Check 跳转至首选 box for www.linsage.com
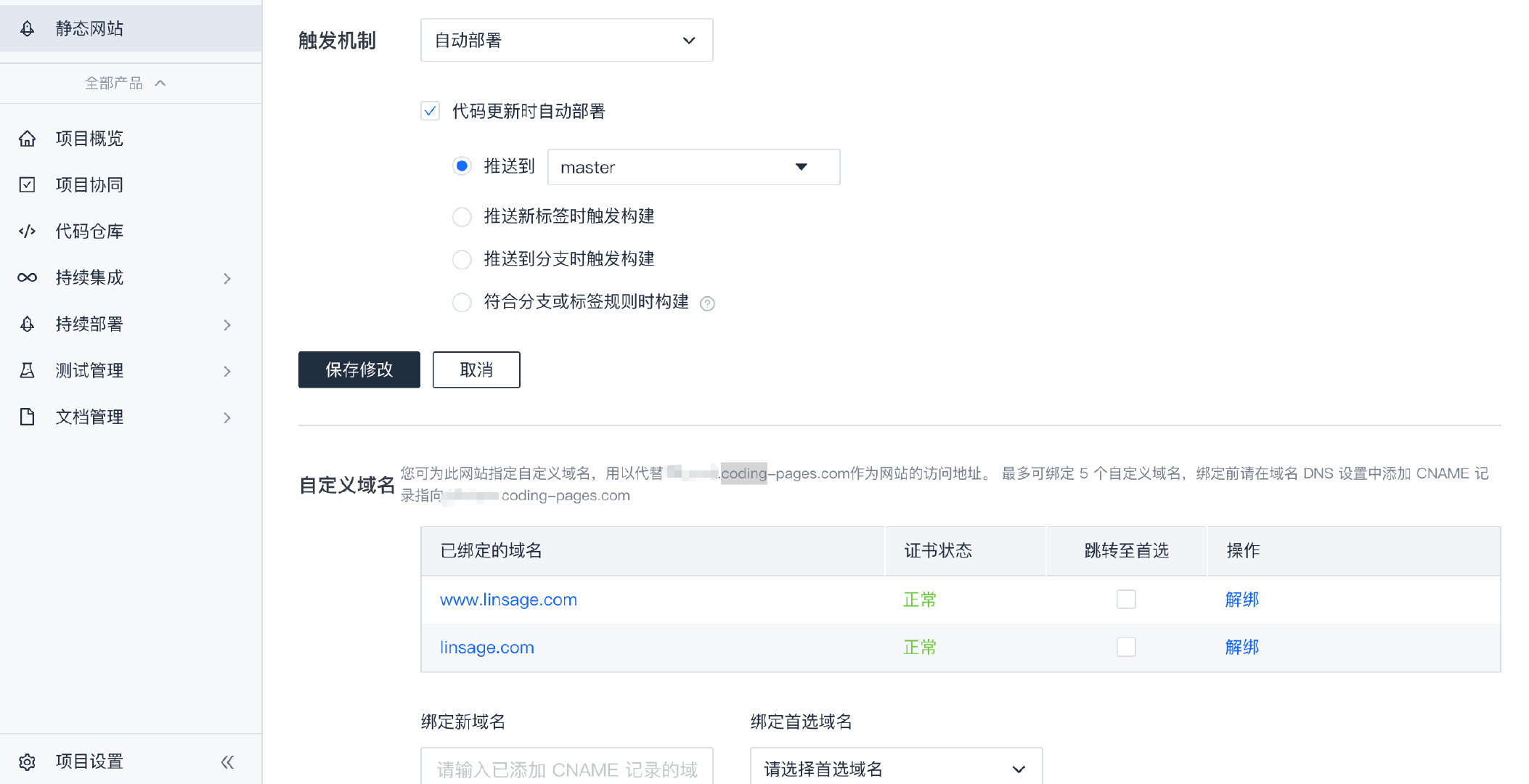Image resolution: width=1529 pixels, height=784 pixels. pos(1126,600)
